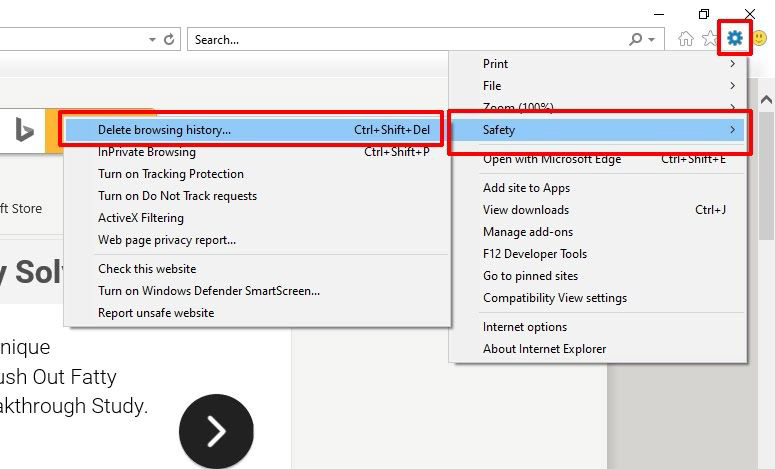Open the Print menu item

point(598,64)
